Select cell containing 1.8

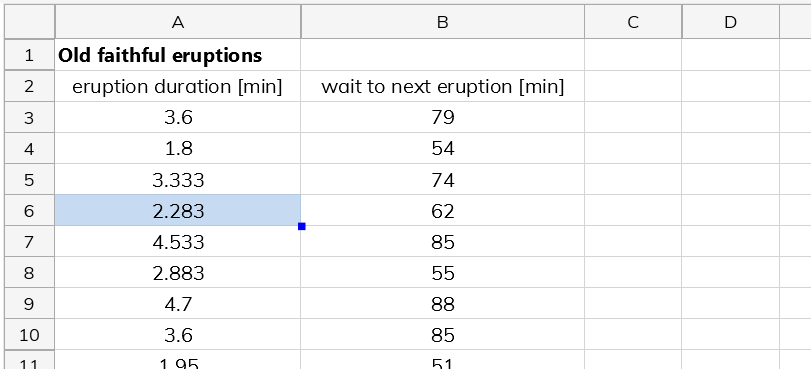pos(177,149)
